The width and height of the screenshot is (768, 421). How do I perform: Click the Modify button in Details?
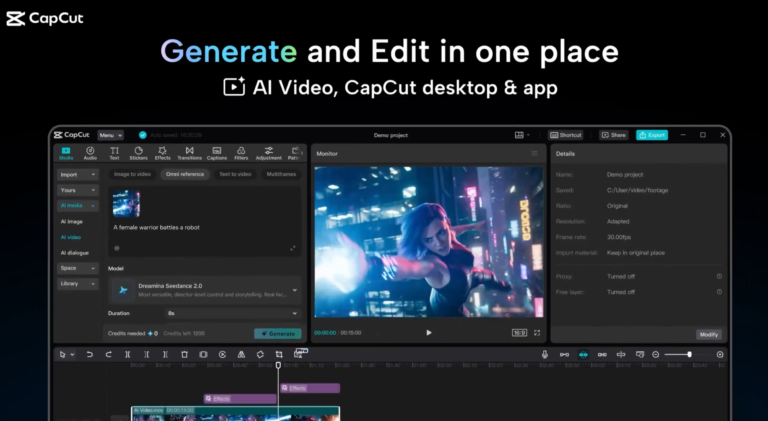(709, 334)
